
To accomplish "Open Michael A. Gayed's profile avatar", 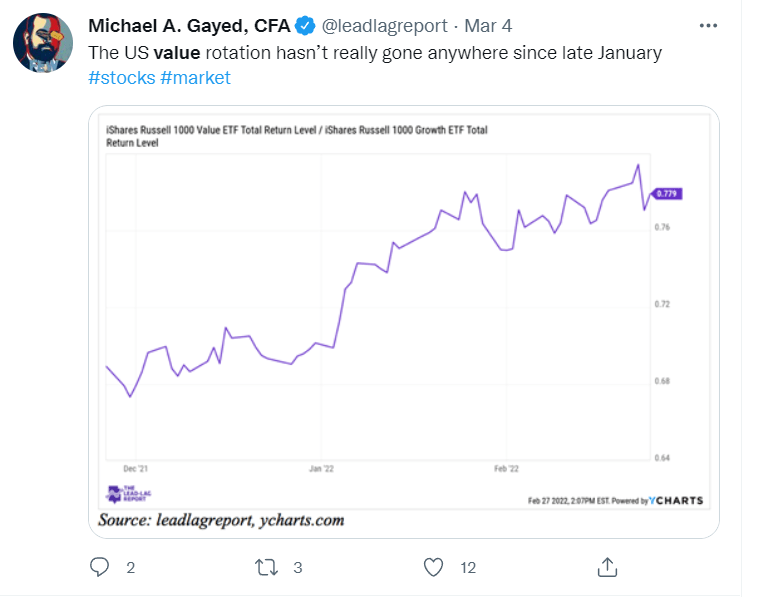I will point(43,43).
